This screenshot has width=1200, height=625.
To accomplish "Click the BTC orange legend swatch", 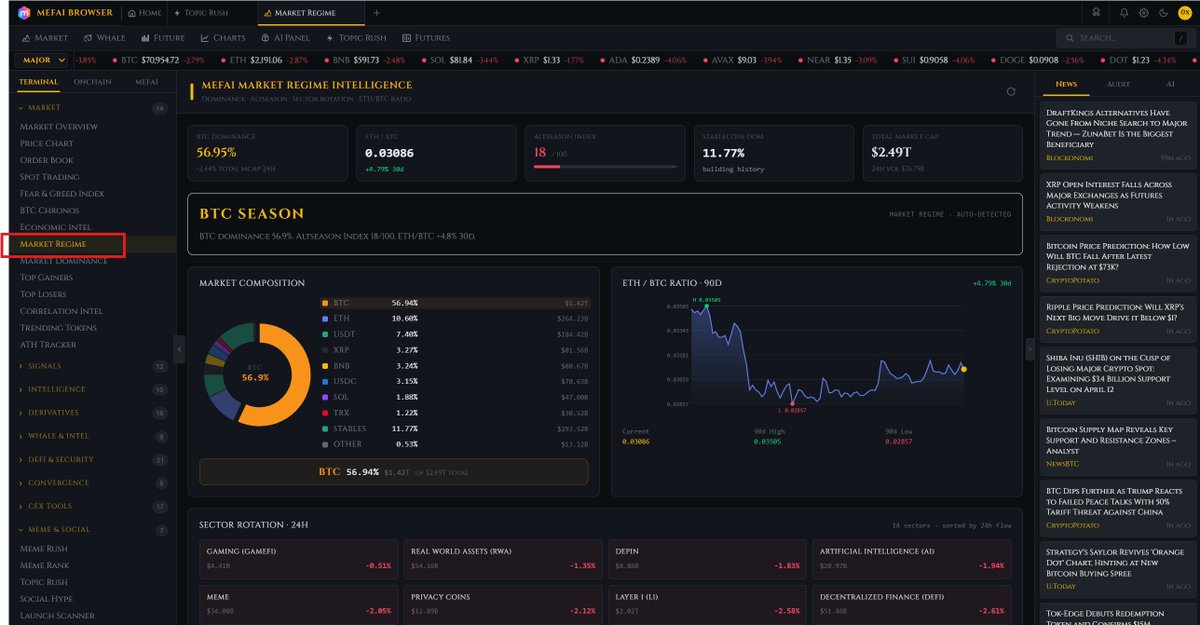I will (324, 302).
